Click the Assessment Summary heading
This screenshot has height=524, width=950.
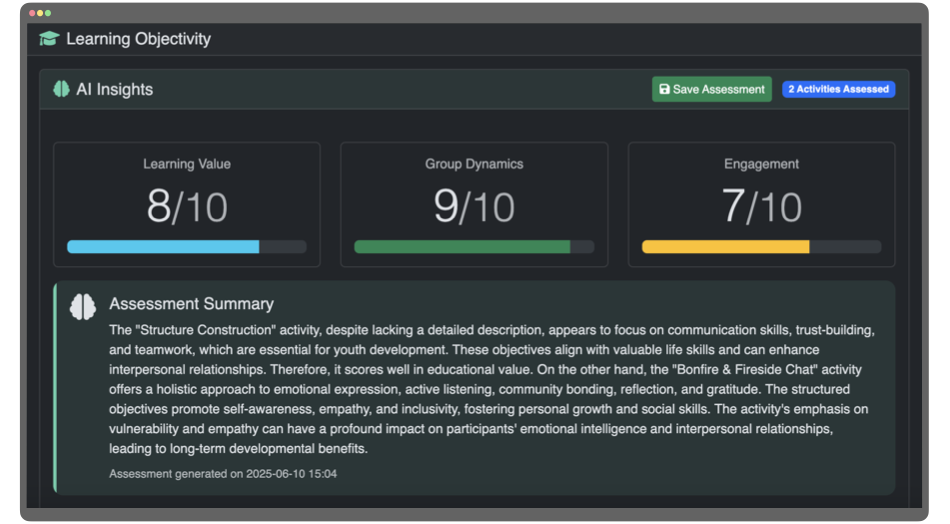tap(191, 303)
